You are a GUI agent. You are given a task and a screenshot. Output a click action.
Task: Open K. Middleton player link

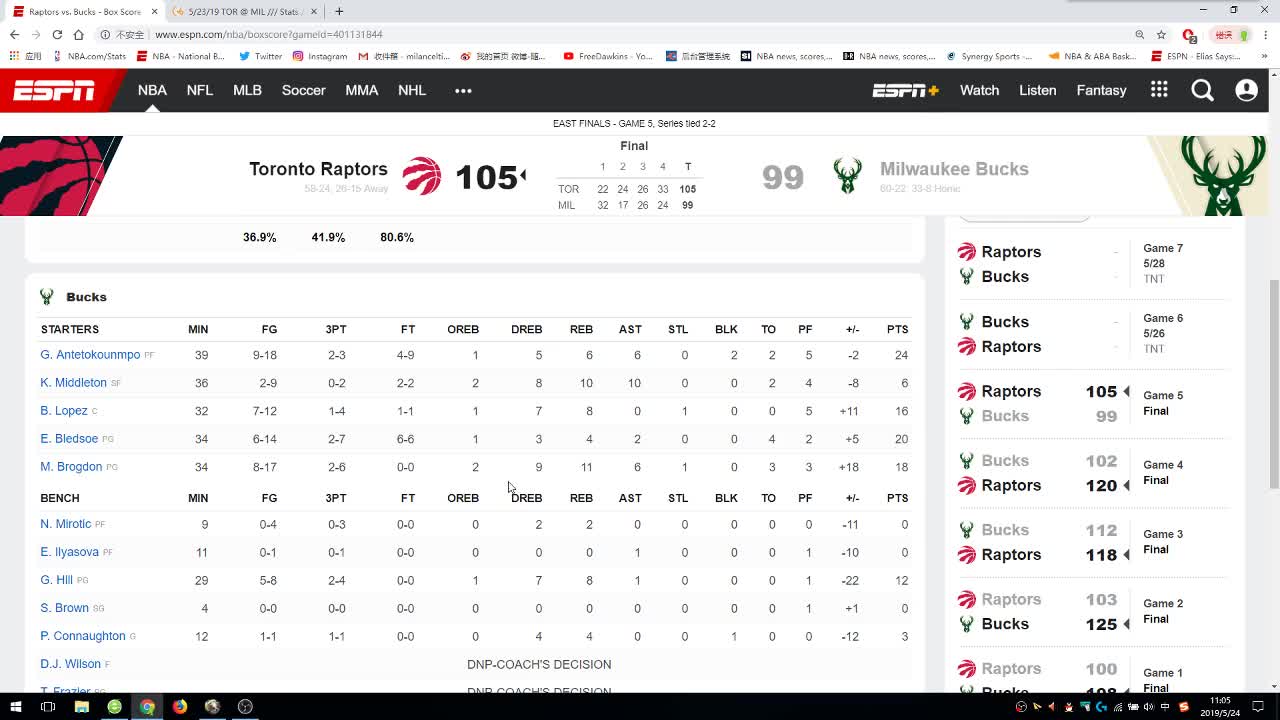coord(73,383)
